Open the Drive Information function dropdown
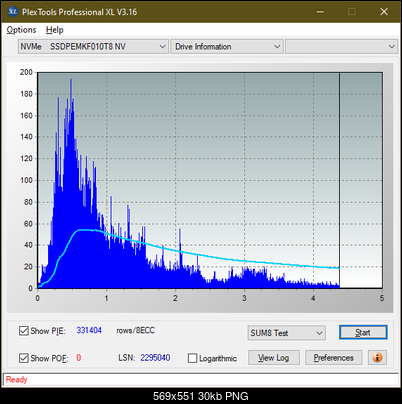 point(227,47)
